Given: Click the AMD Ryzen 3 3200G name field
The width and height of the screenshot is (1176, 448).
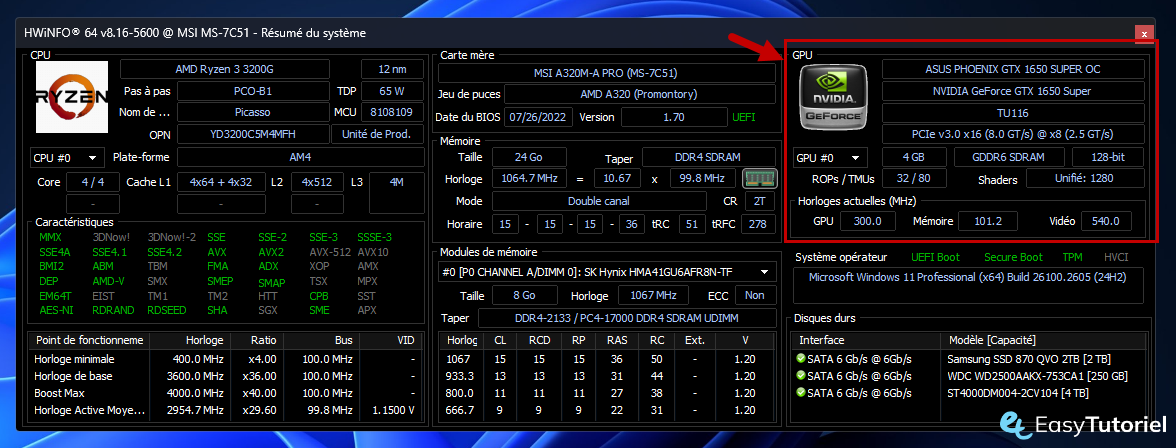Looking at the screenshot, I should [x=225, y=69].
